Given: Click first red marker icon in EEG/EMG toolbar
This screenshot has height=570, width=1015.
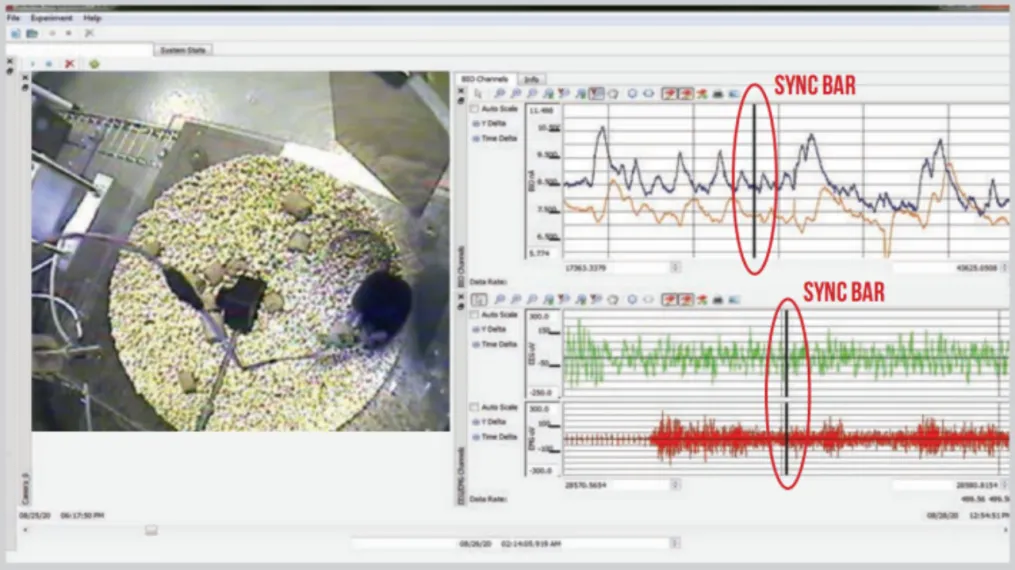Looking at the screenshot, I should (669, 300).
